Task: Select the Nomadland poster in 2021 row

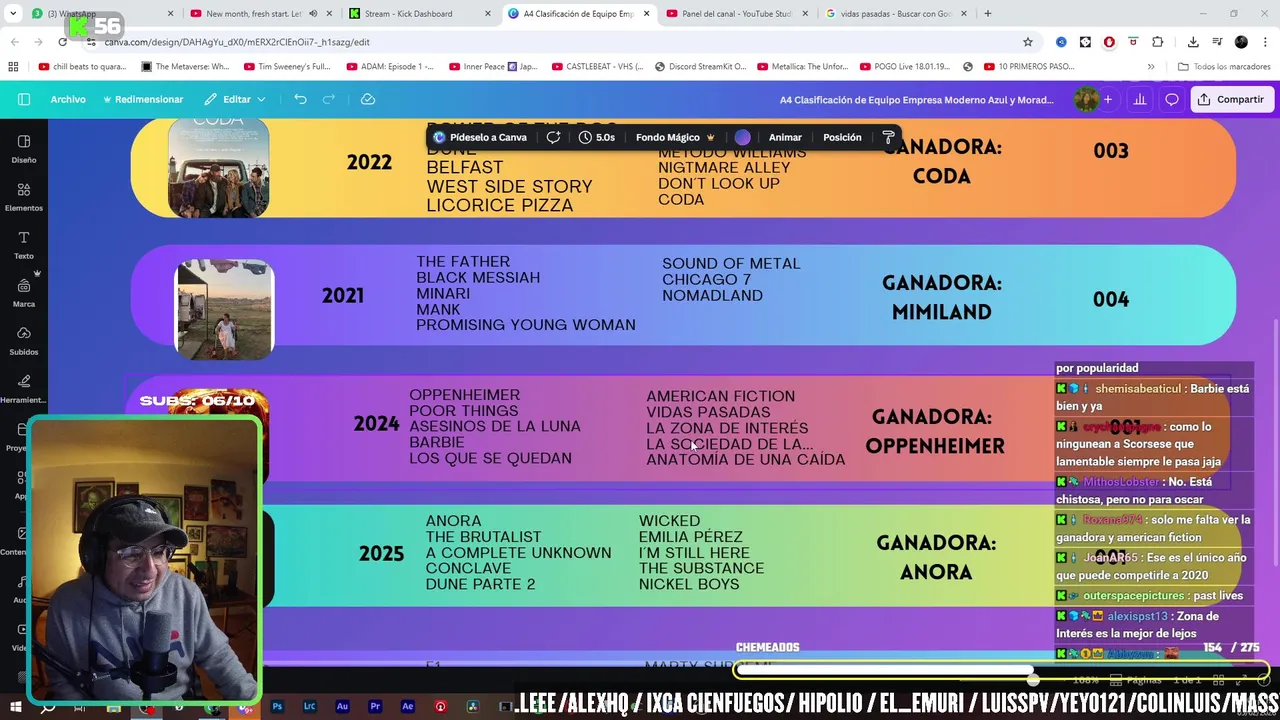Action: [x=224, y=309]
